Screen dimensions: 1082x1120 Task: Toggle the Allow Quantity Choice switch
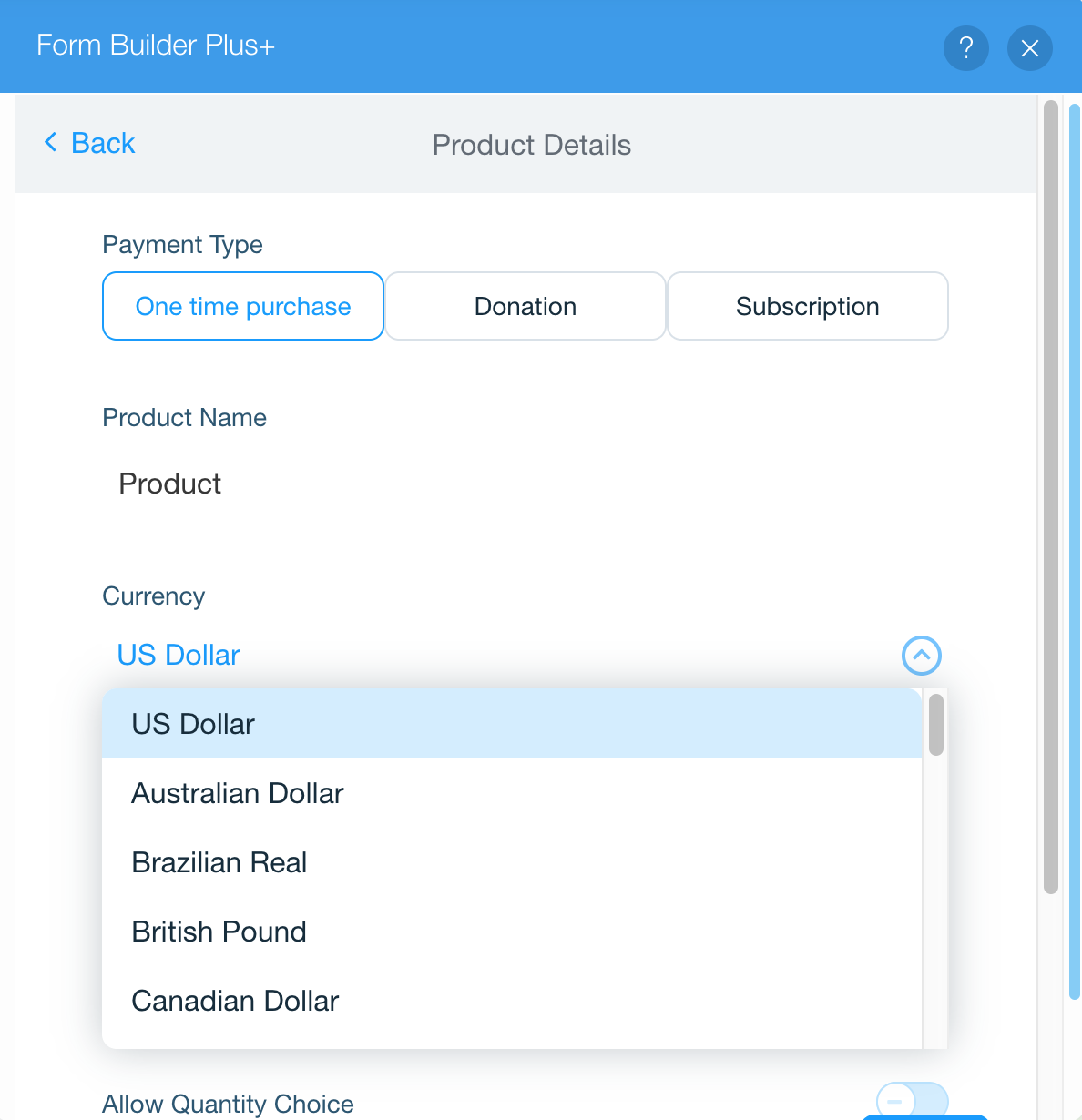913,1100
